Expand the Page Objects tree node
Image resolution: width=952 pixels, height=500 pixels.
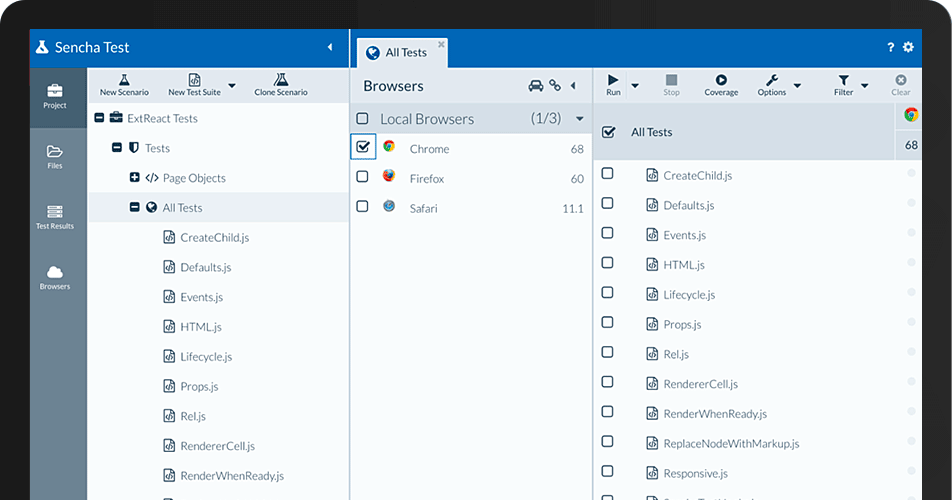[135, 177]
